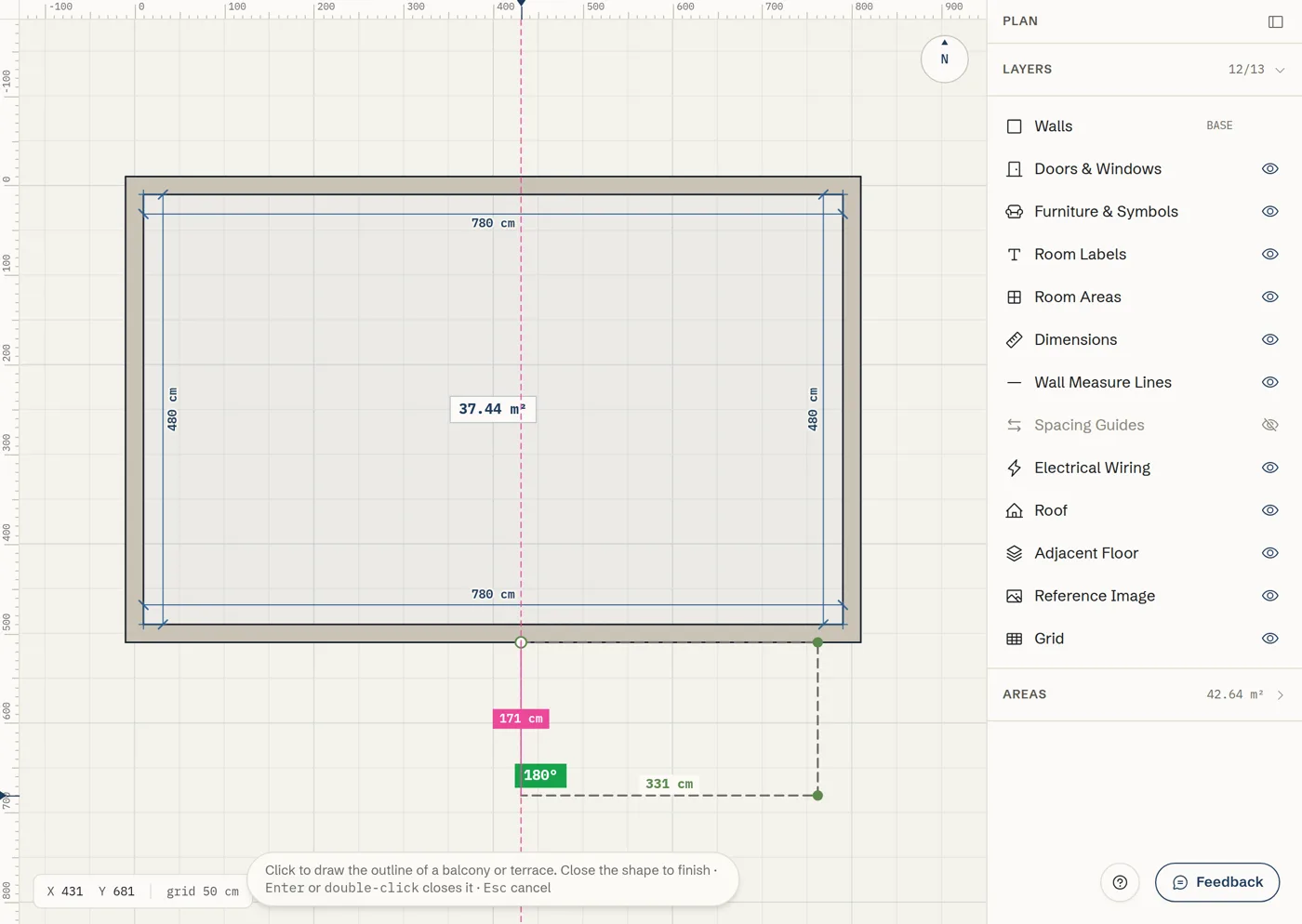
Task: Click the Electrical Wiring lightning icon
Action: point(1014,469)
